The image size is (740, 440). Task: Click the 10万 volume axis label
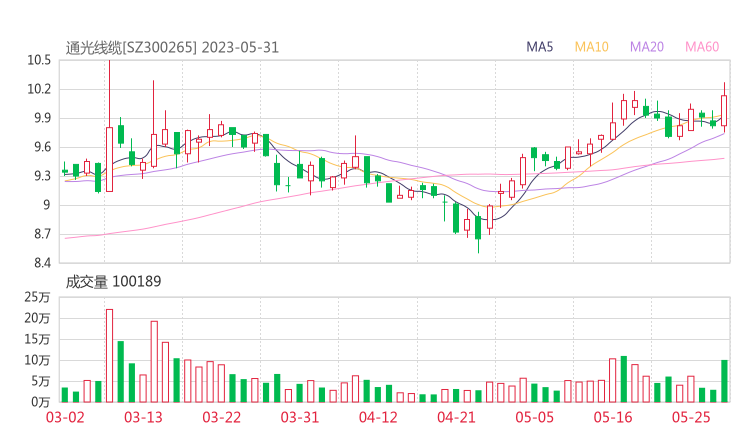point(37,360)
